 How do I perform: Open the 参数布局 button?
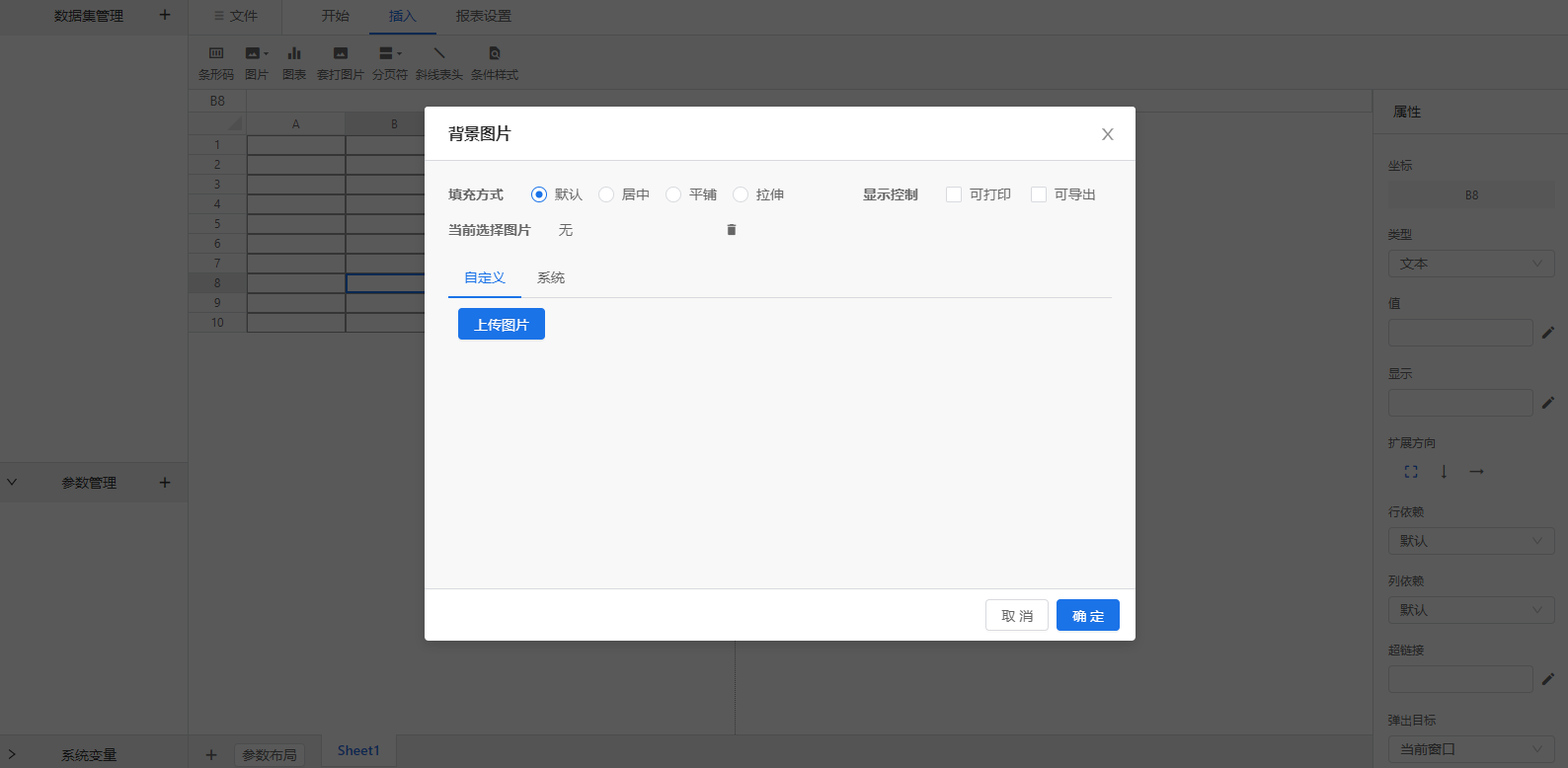[x=270, y=755]
